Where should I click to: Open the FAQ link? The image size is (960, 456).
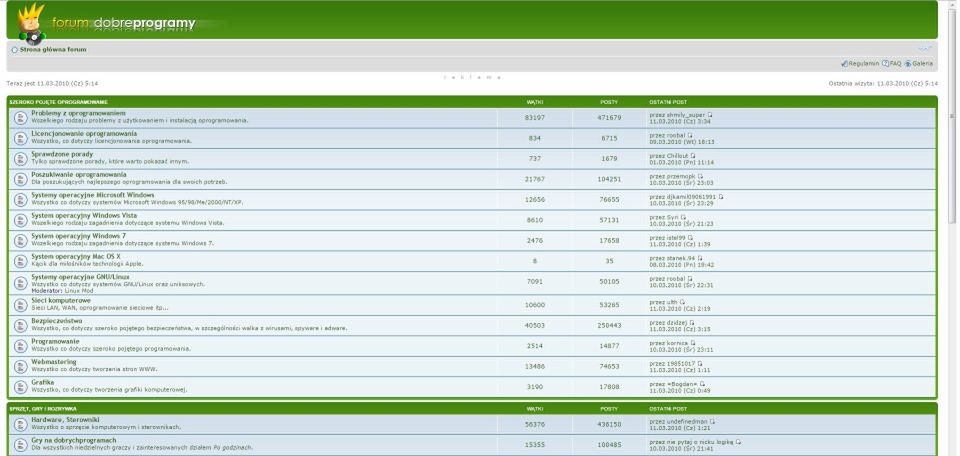point(895,64)
